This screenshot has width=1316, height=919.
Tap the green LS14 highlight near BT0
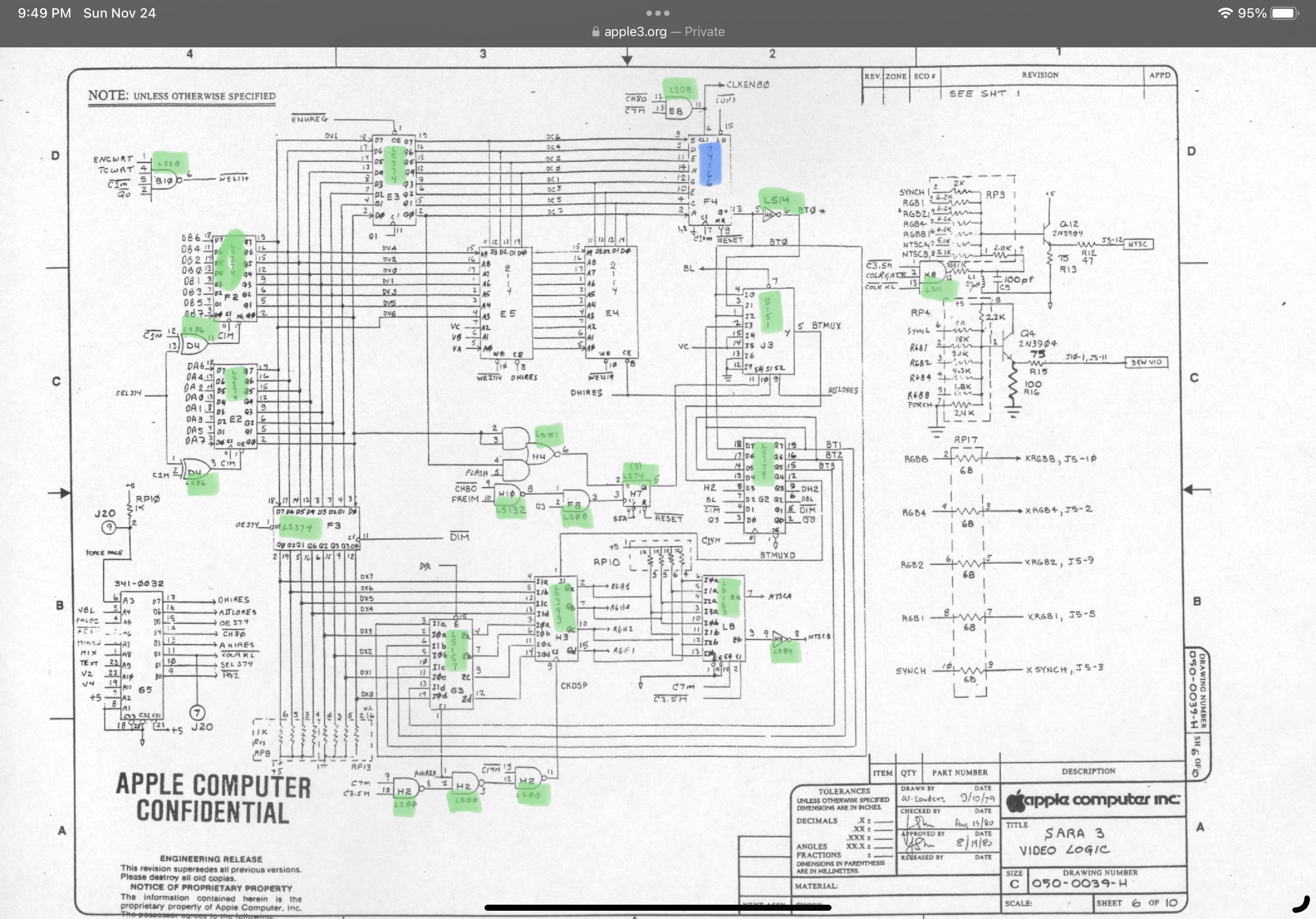776,199
